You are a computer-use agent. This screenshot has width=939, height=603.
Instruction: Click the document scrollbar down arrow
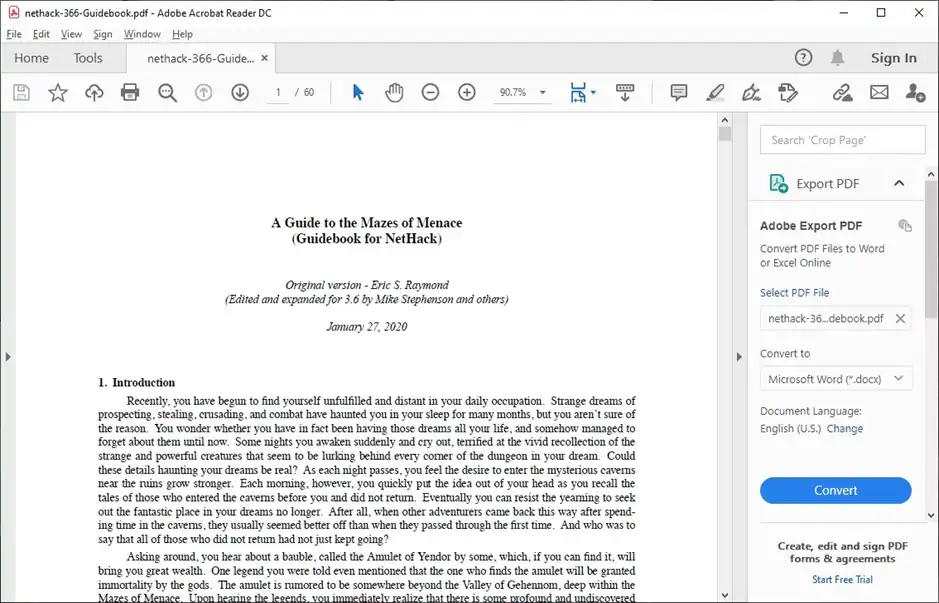pyautogui.click(x=725, y=595)
